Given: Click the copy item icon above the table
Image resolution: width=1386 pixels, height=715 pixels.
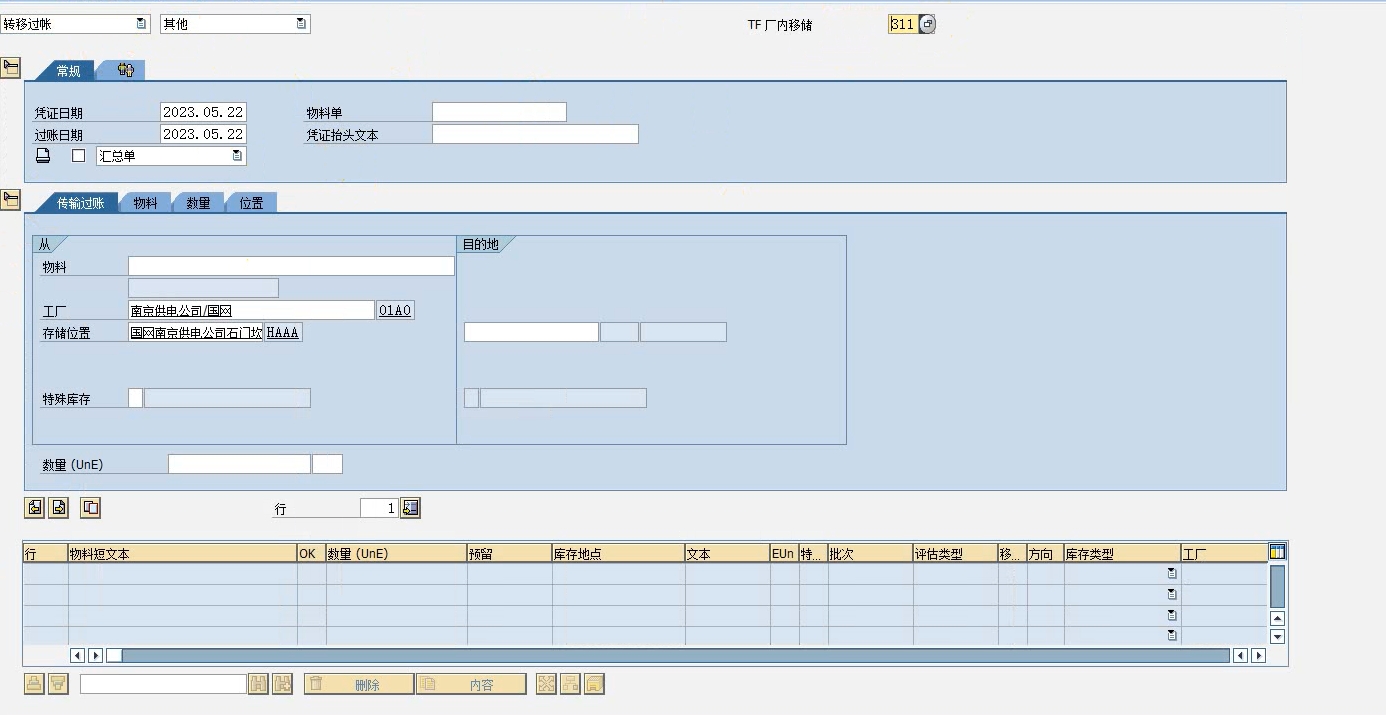Looking at the screenshot, I should point(91,508).
